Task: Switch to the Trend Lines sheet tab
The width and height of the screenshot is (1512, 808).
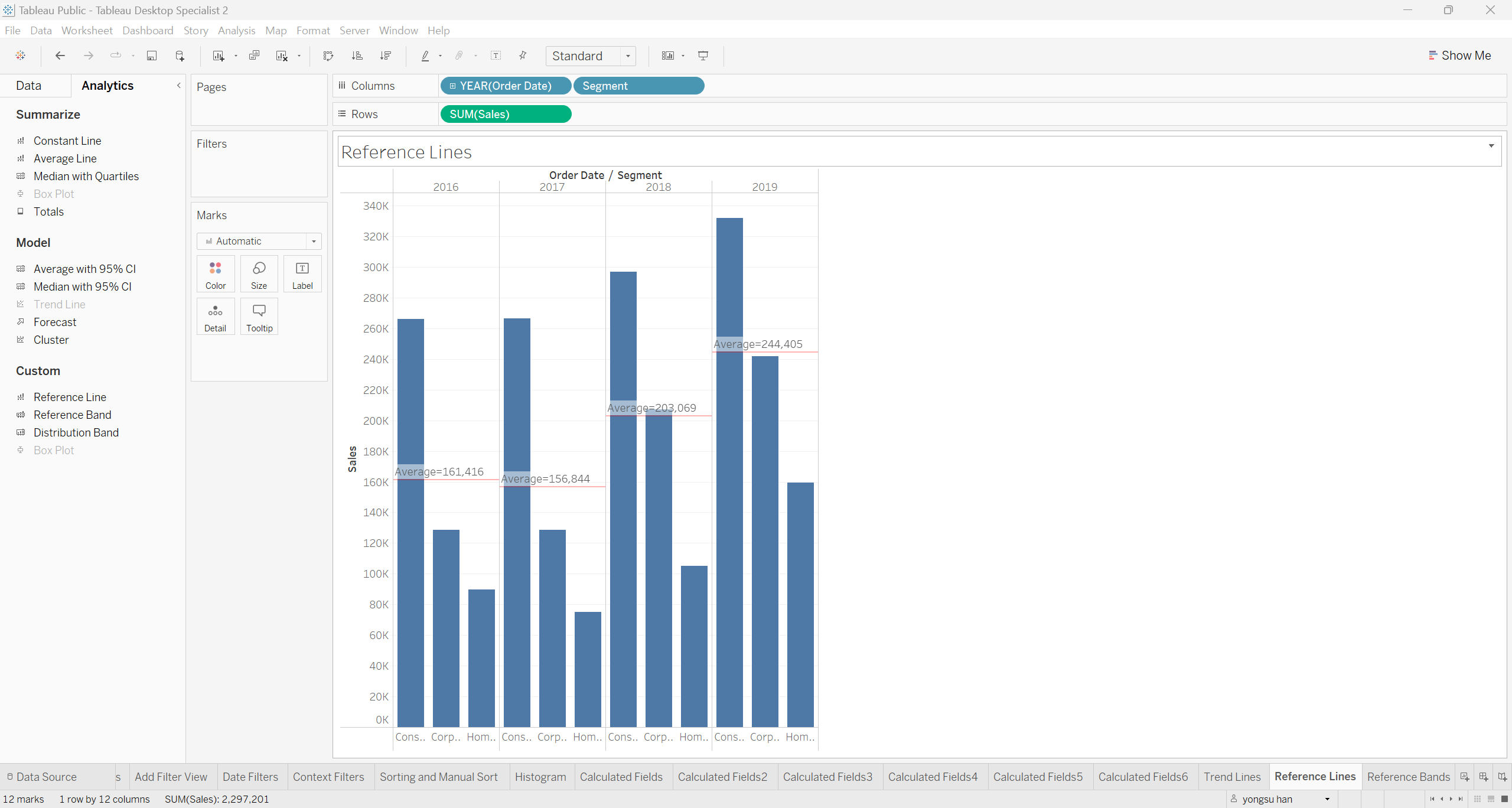Action: [1231, 777]
